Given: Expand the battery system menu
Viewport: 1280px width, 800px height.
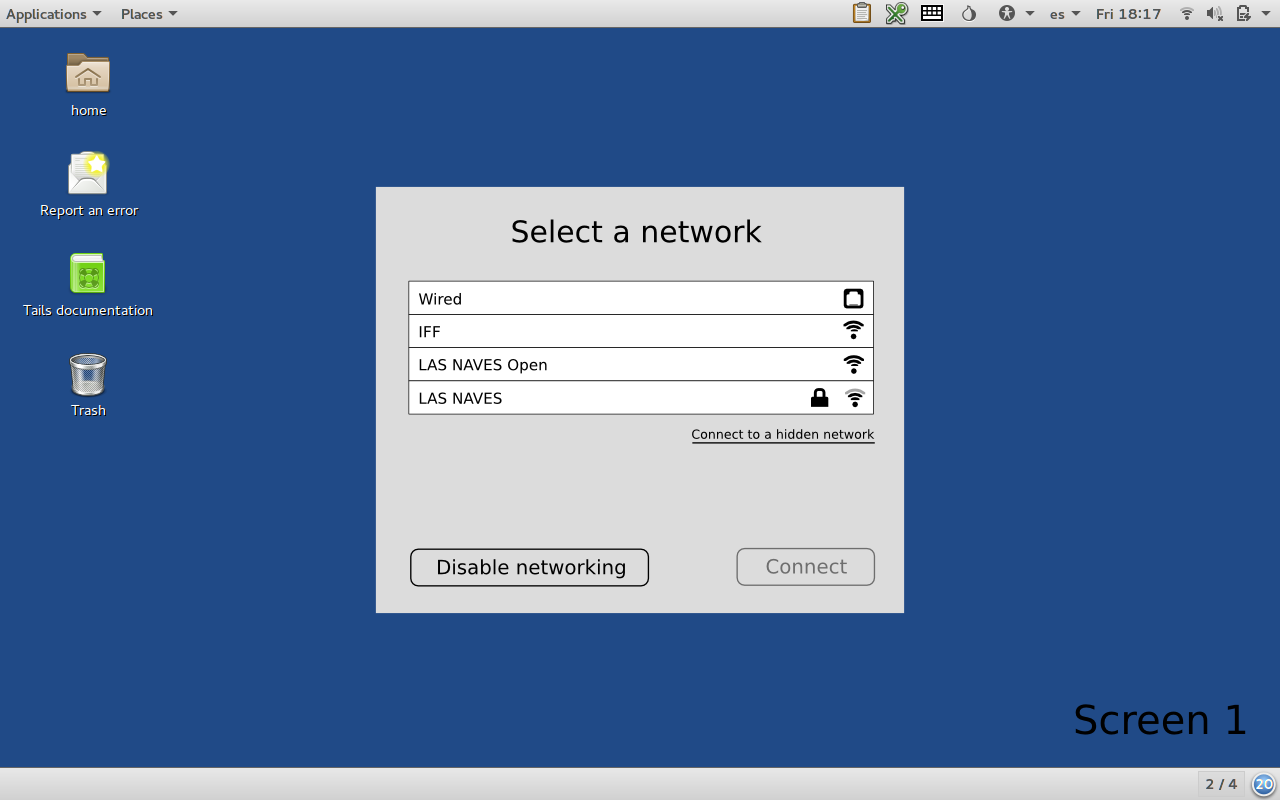Looking at the screenshot, I should click(1249, 13).
